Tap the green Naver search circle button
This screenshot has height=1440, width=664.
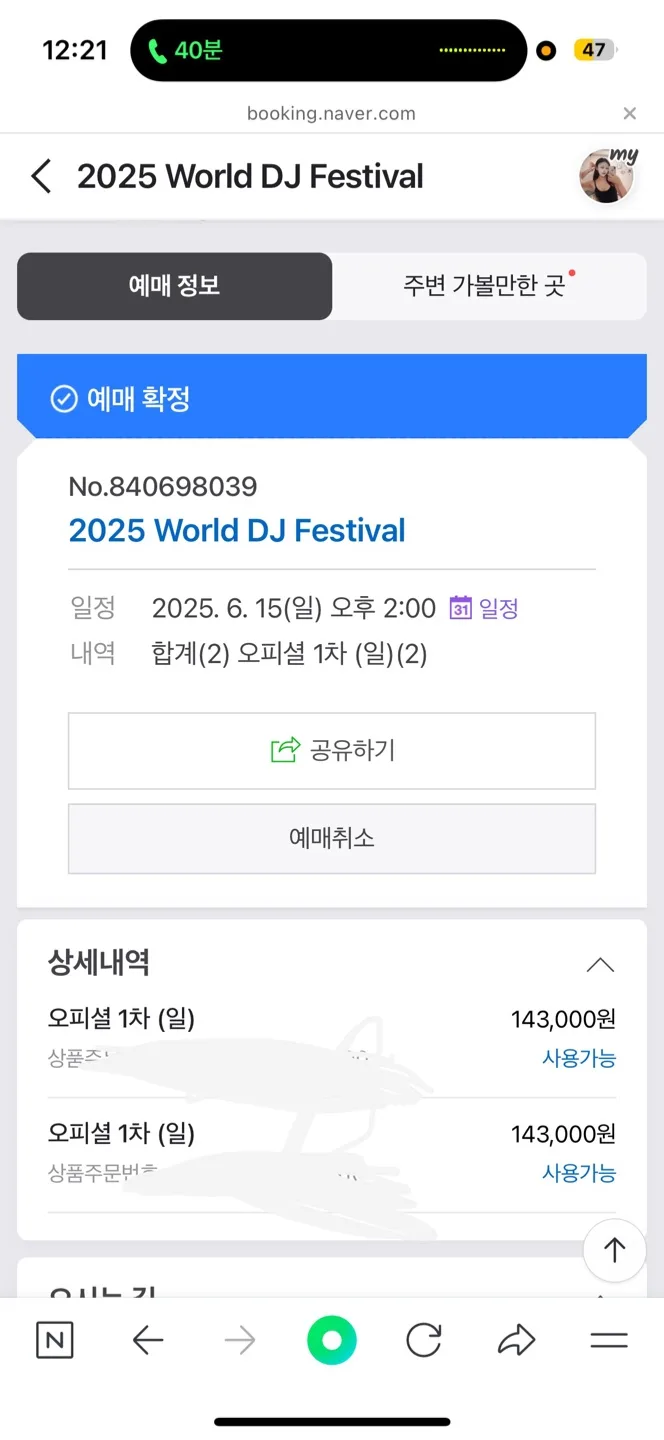tap(332, 1341)
